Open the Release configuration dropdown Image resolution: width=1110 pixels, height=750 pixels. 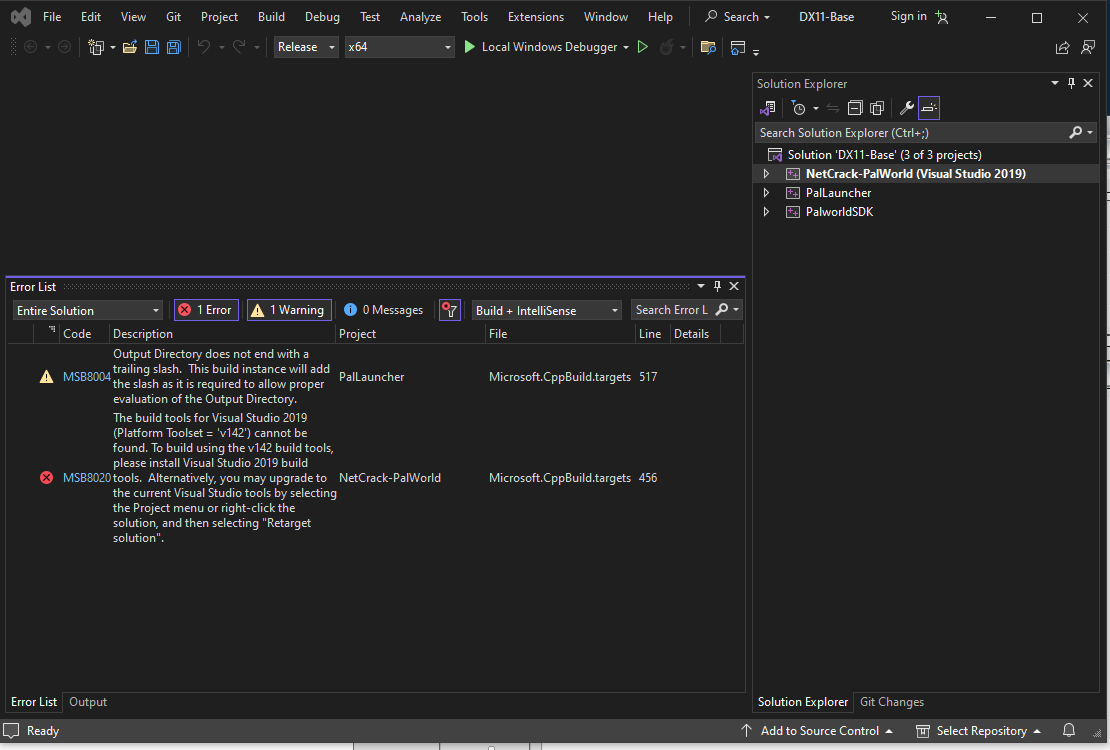[306, 47]
